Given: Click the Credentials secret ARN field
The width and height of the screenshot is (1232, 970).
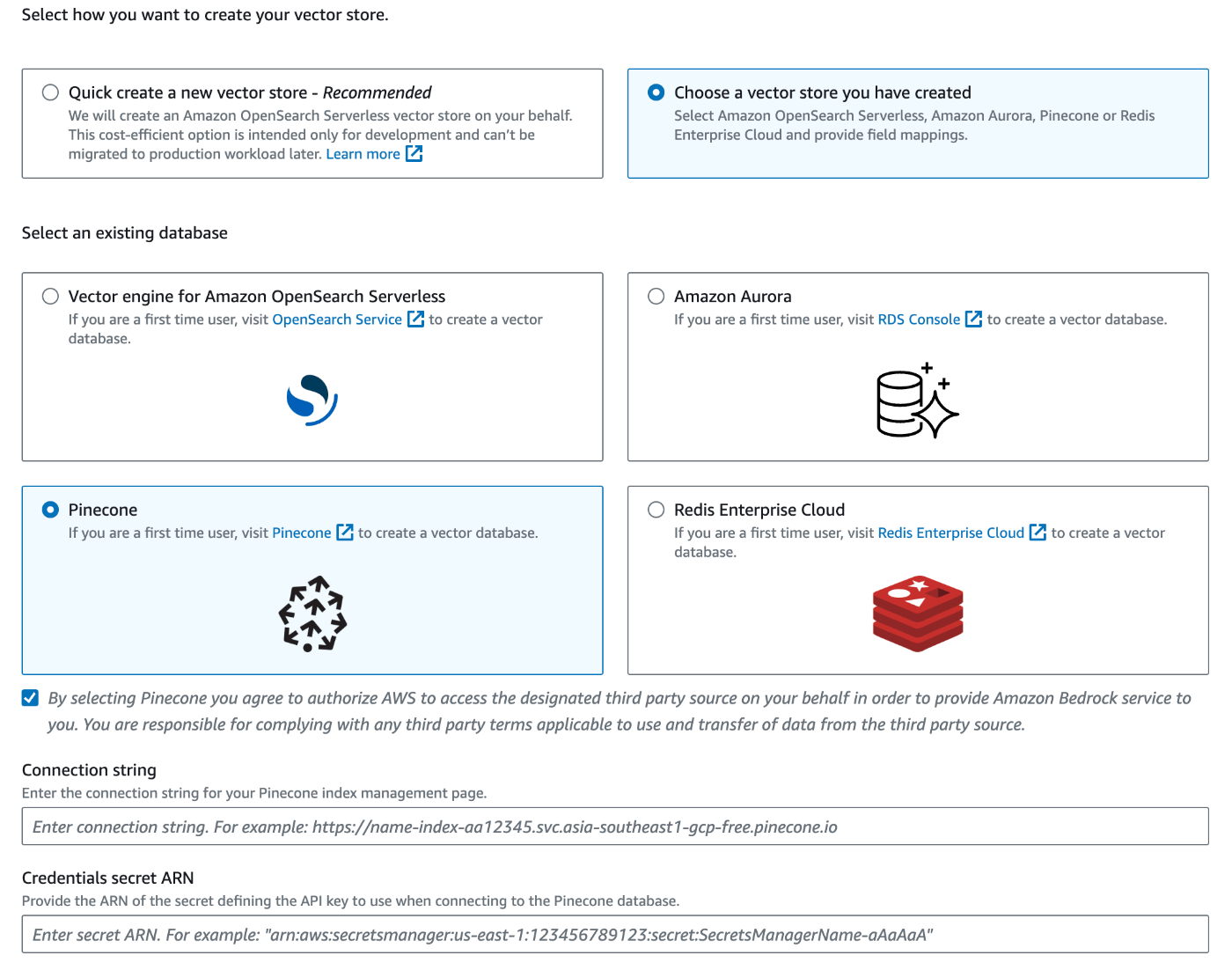Looking at the screenshot, I should tap(615, 934).
